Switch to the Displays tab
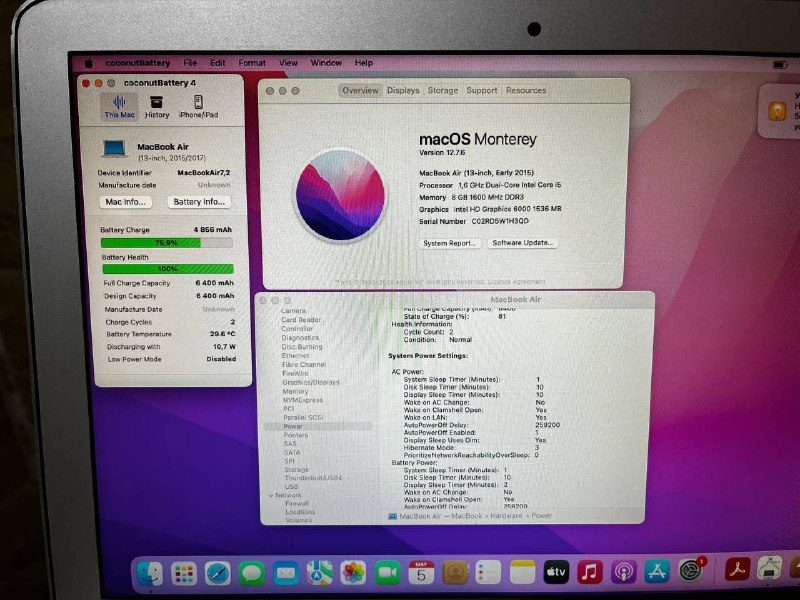This screenshot has height=600, width=800. click(x=402, y=89)
